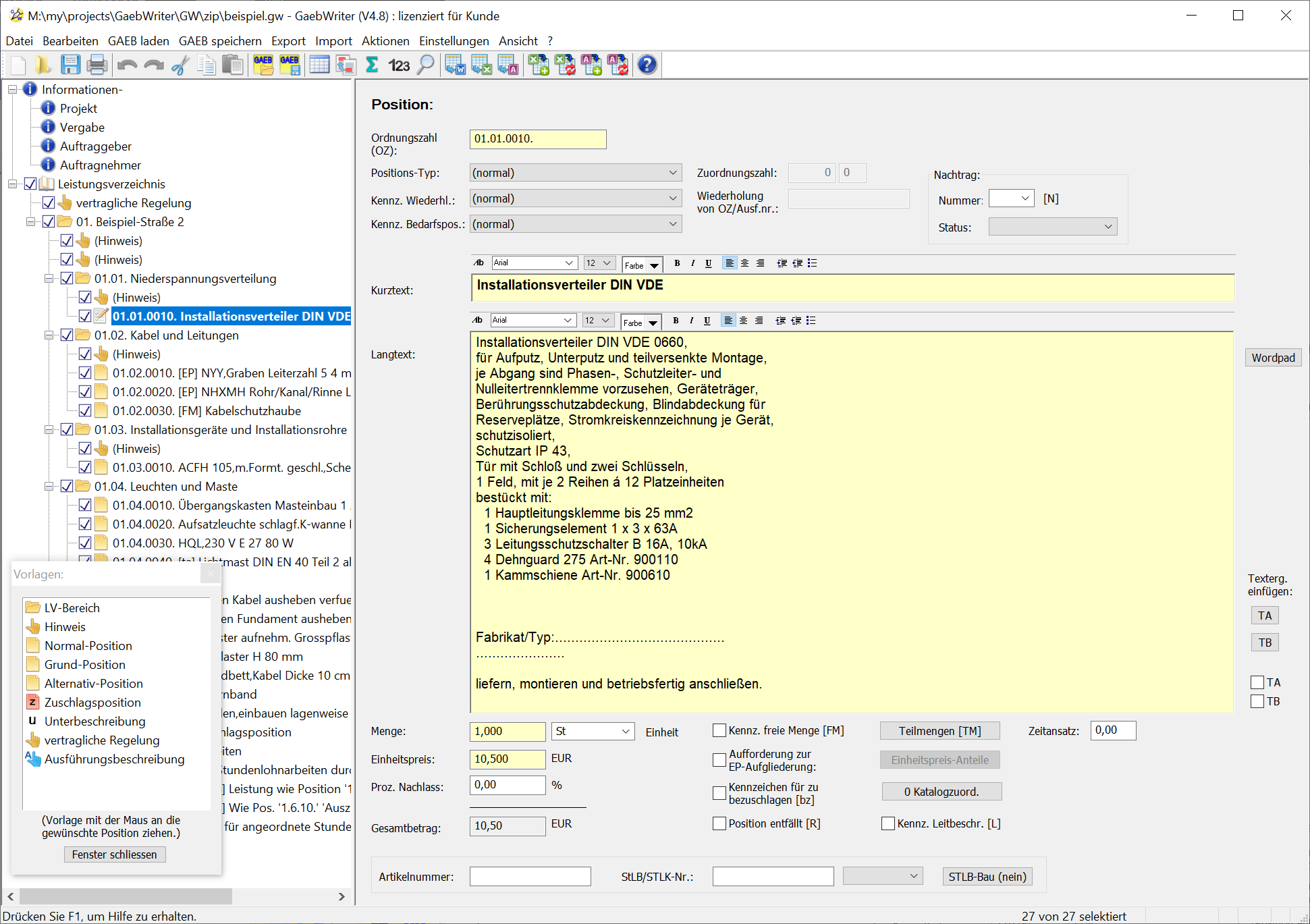
Task: Save with the floppy disk icon
Action: point(70,65)
